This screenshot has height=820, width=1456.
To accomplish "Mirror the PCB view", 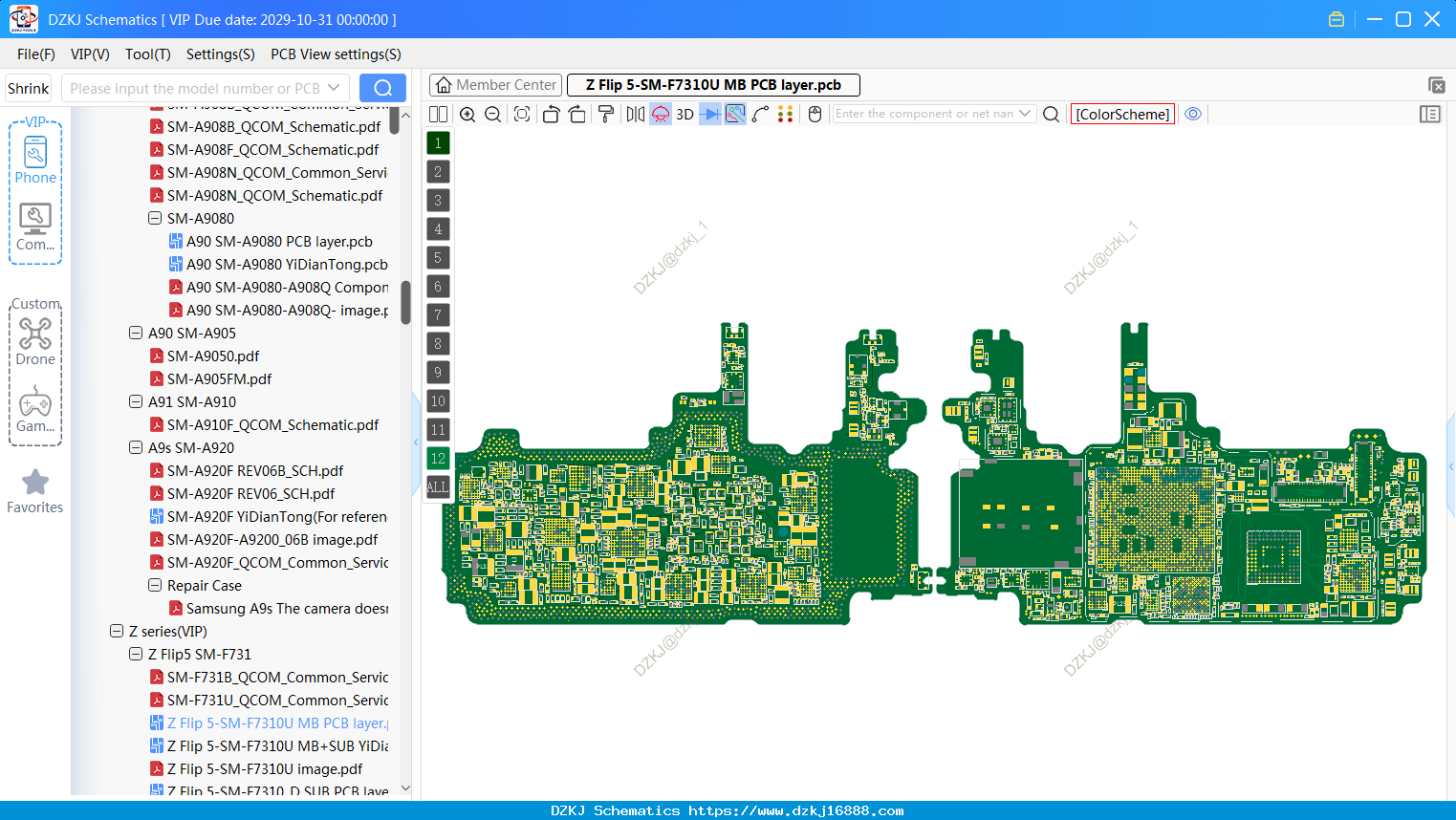I will [635, 114].
